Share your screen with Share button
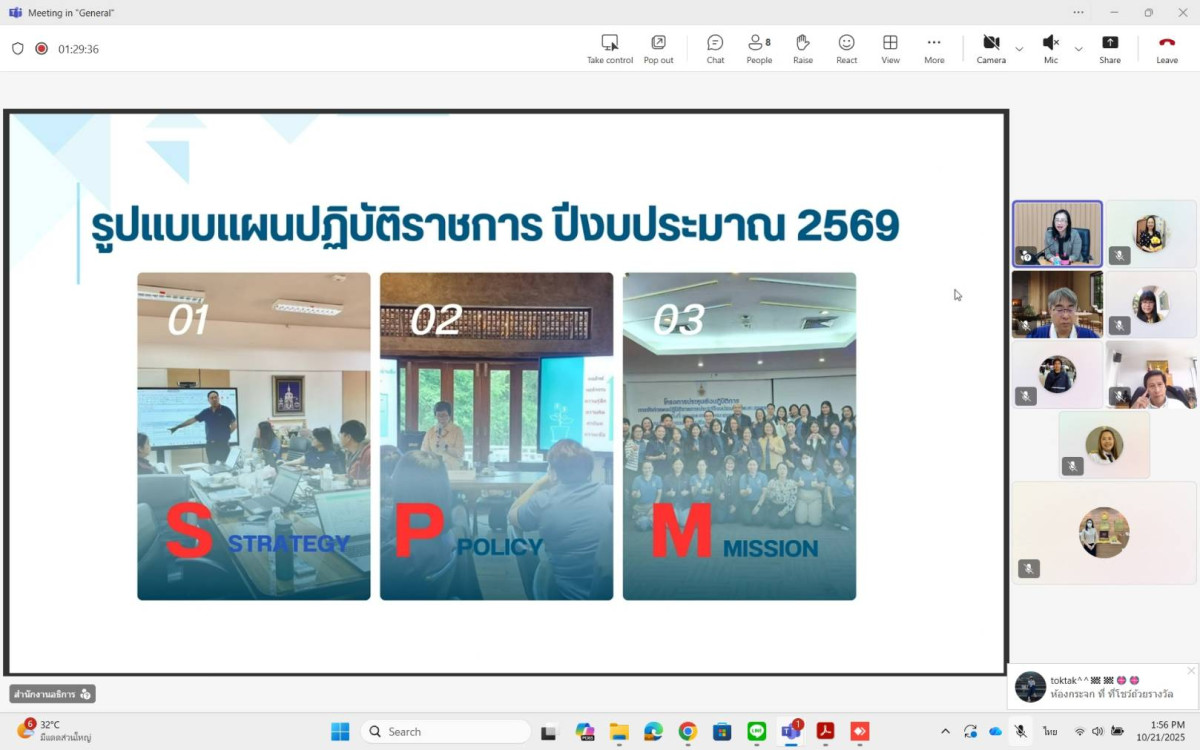 1110,48
